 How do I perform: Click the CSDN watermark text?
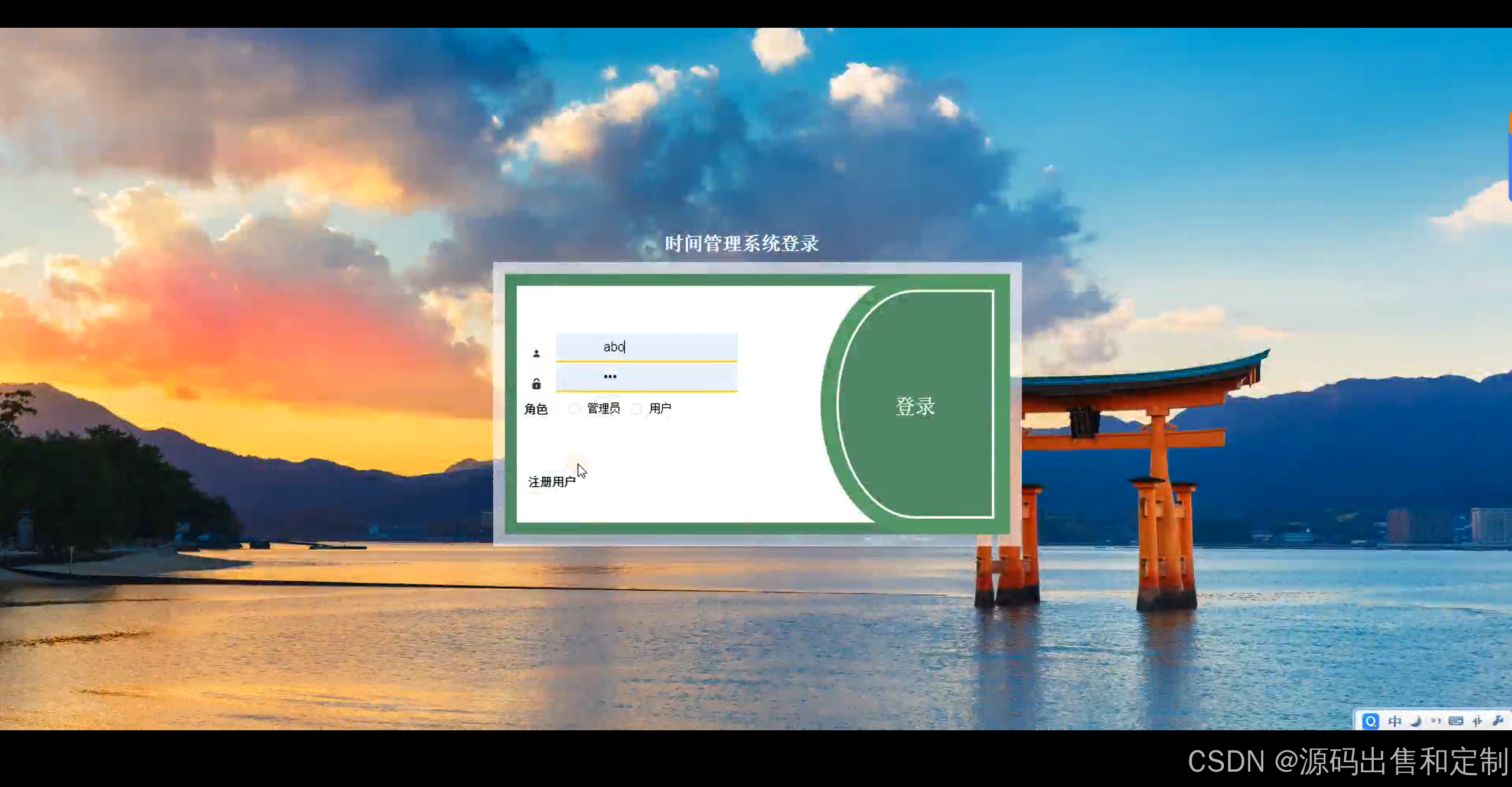click(1348, 761)
